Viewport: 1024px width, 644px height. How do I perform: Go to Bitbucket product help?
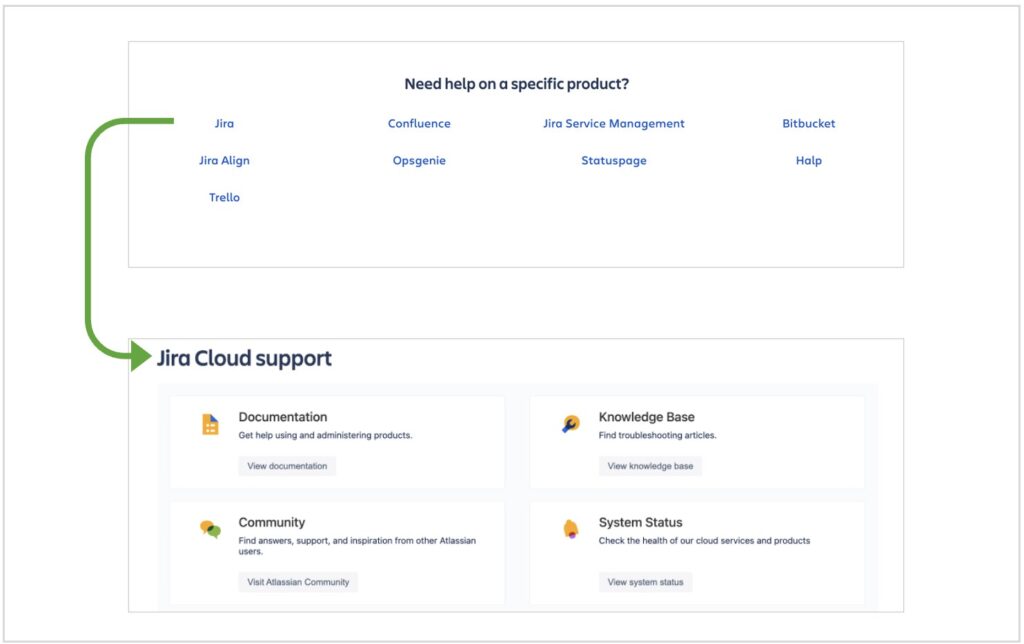tap(808, 123)
